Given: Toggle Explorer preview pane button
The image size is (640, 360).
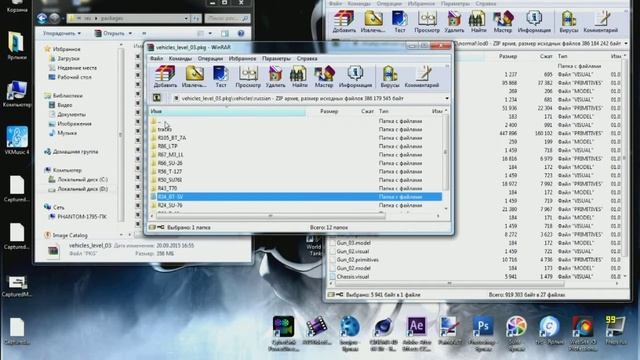Looking at the screenshot, I should tap(225, 33).
